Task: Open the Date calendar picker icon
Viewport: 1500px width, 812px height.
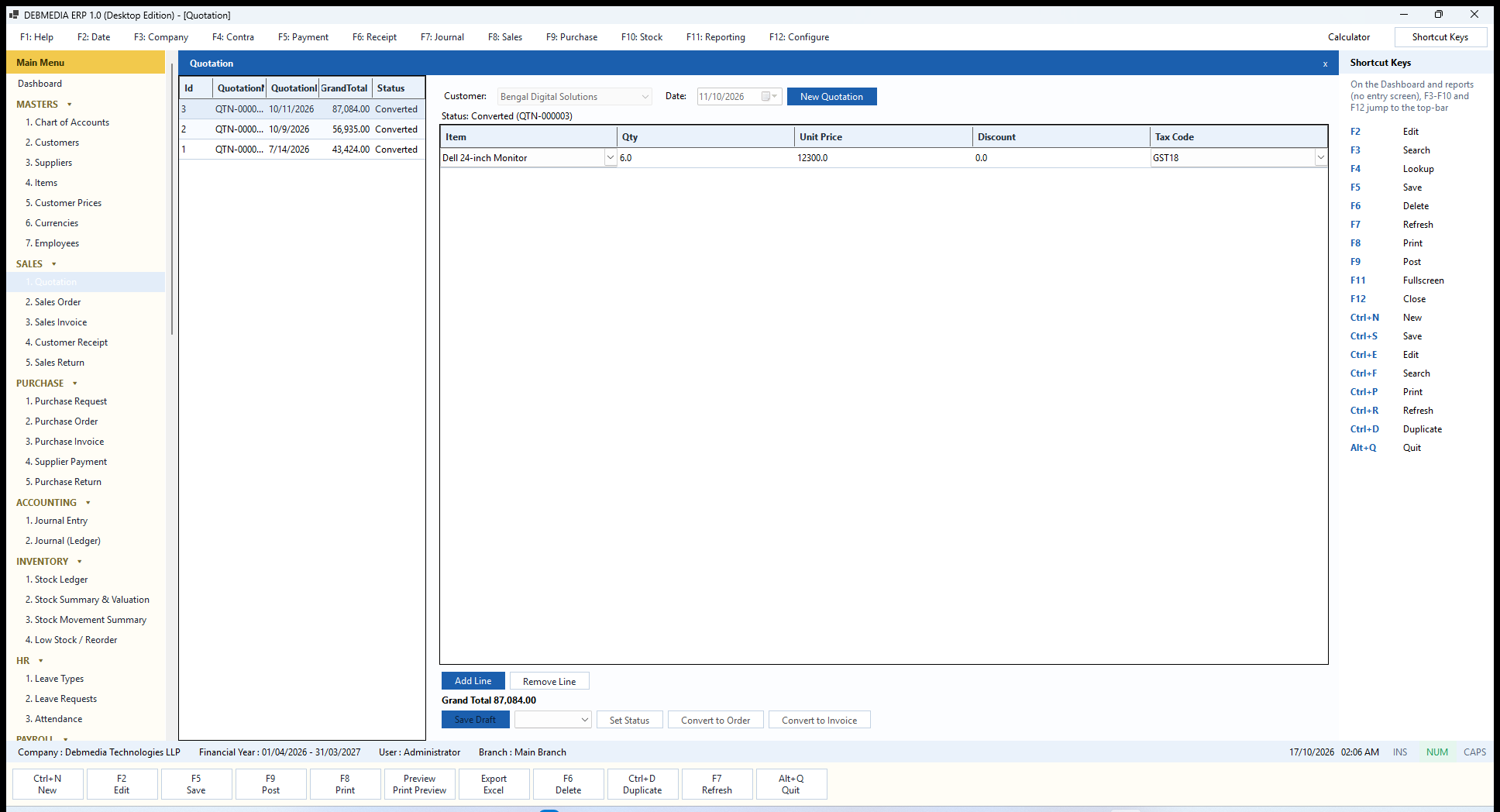Action: coord(769,97)
